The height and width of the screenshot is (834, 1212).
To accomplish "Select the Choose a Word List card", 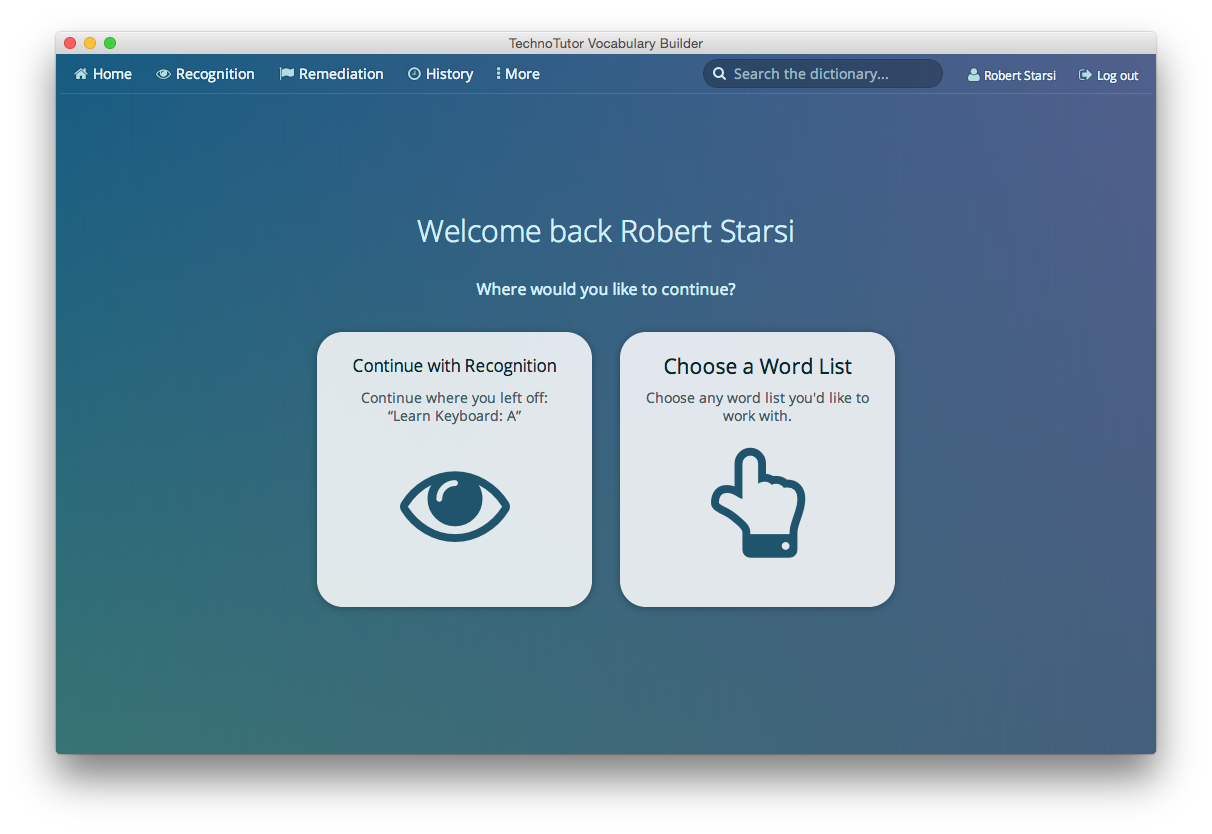I will (x=757, y=468).
